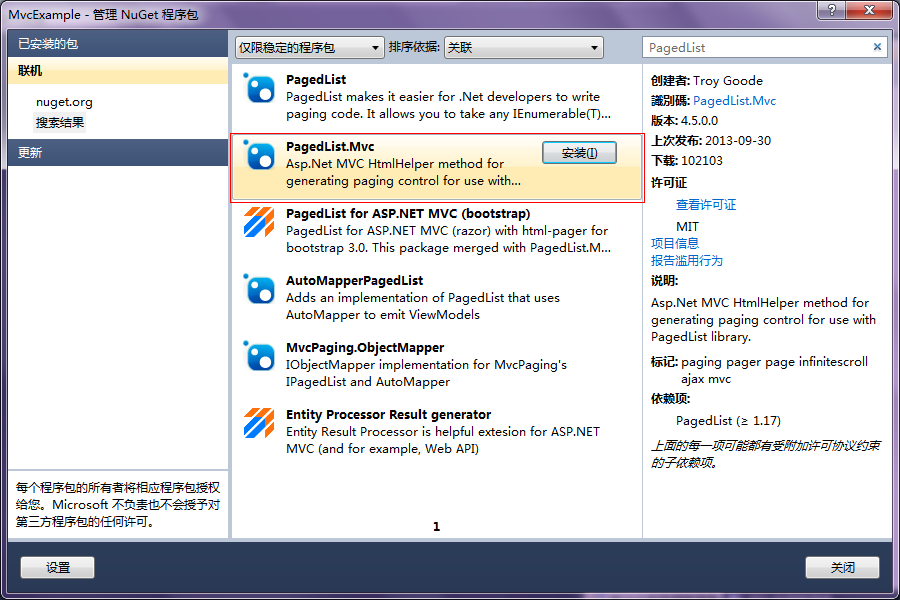Click the Entity Processor Result generator icon
The image size is (900, 600).
[259, 424]
